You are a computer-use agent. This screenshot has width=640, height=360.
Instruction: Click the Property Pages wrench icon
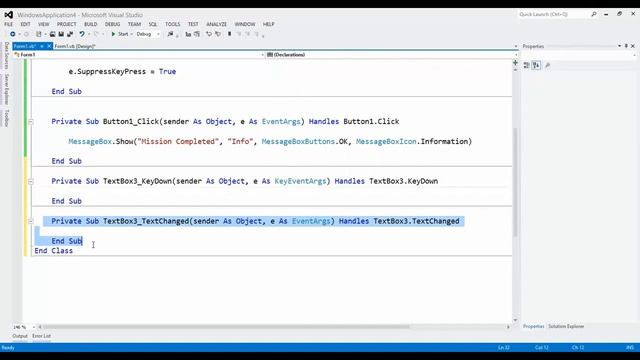point(548,65)
